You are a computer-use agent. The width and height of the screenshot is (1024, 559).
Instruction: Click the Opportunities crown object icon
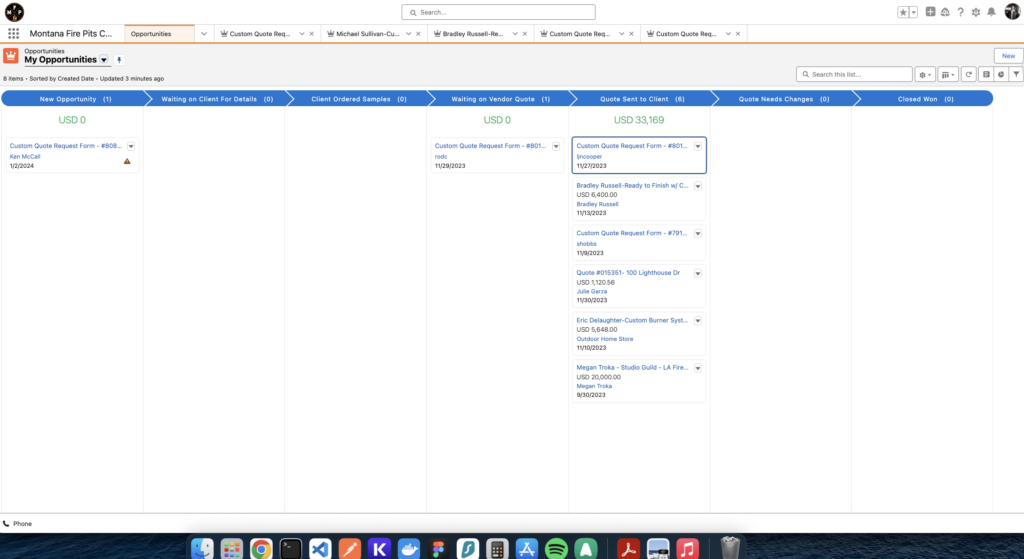pos(10,56)
